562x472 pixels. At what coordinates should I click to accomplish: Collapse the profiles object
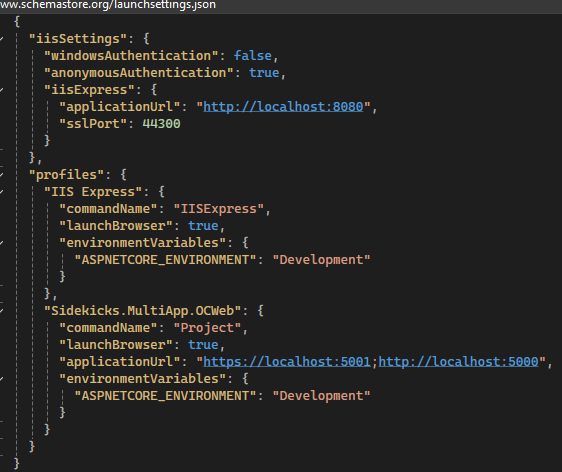(x=1, y=175)
